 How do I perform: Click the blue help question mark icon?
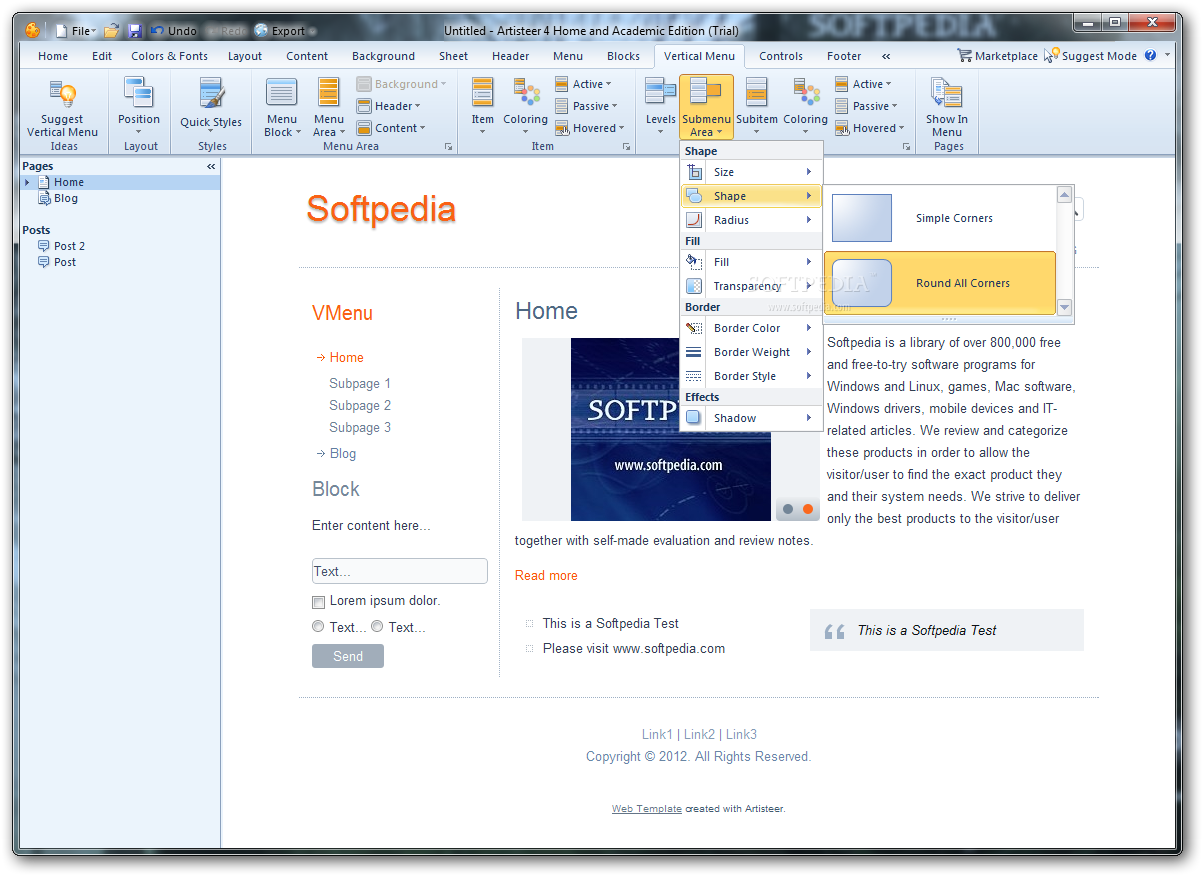[1150, 56]
